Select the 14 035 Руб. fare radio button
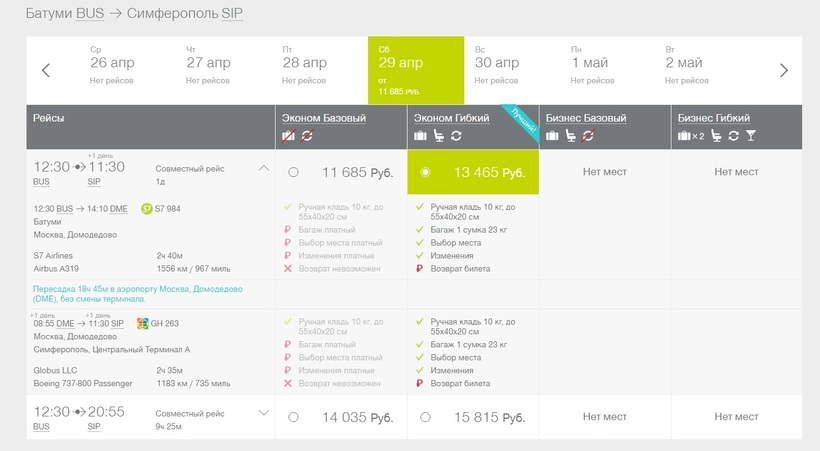 (x=293, y=417)
